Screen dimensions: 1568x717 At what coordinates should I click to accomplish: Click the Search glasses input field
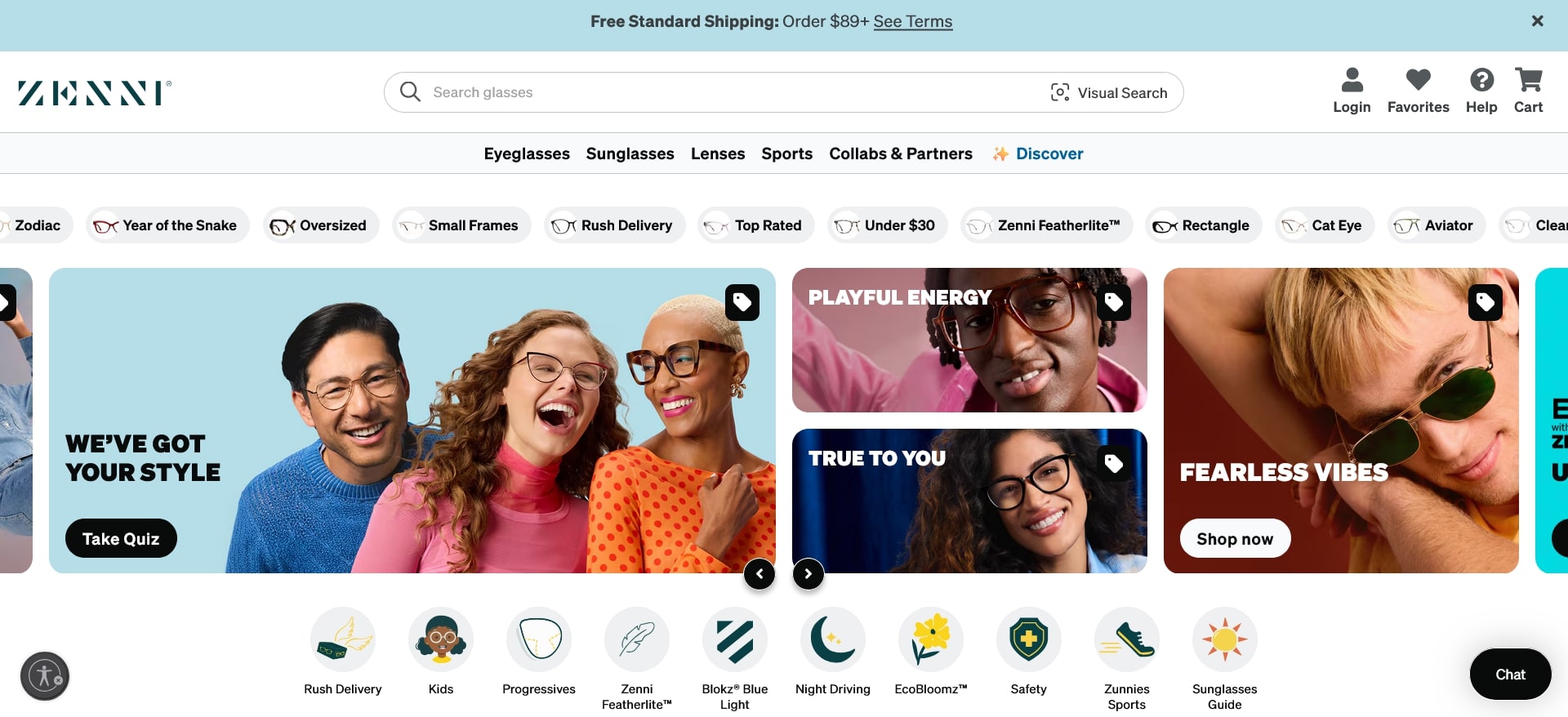coord(735,92)
